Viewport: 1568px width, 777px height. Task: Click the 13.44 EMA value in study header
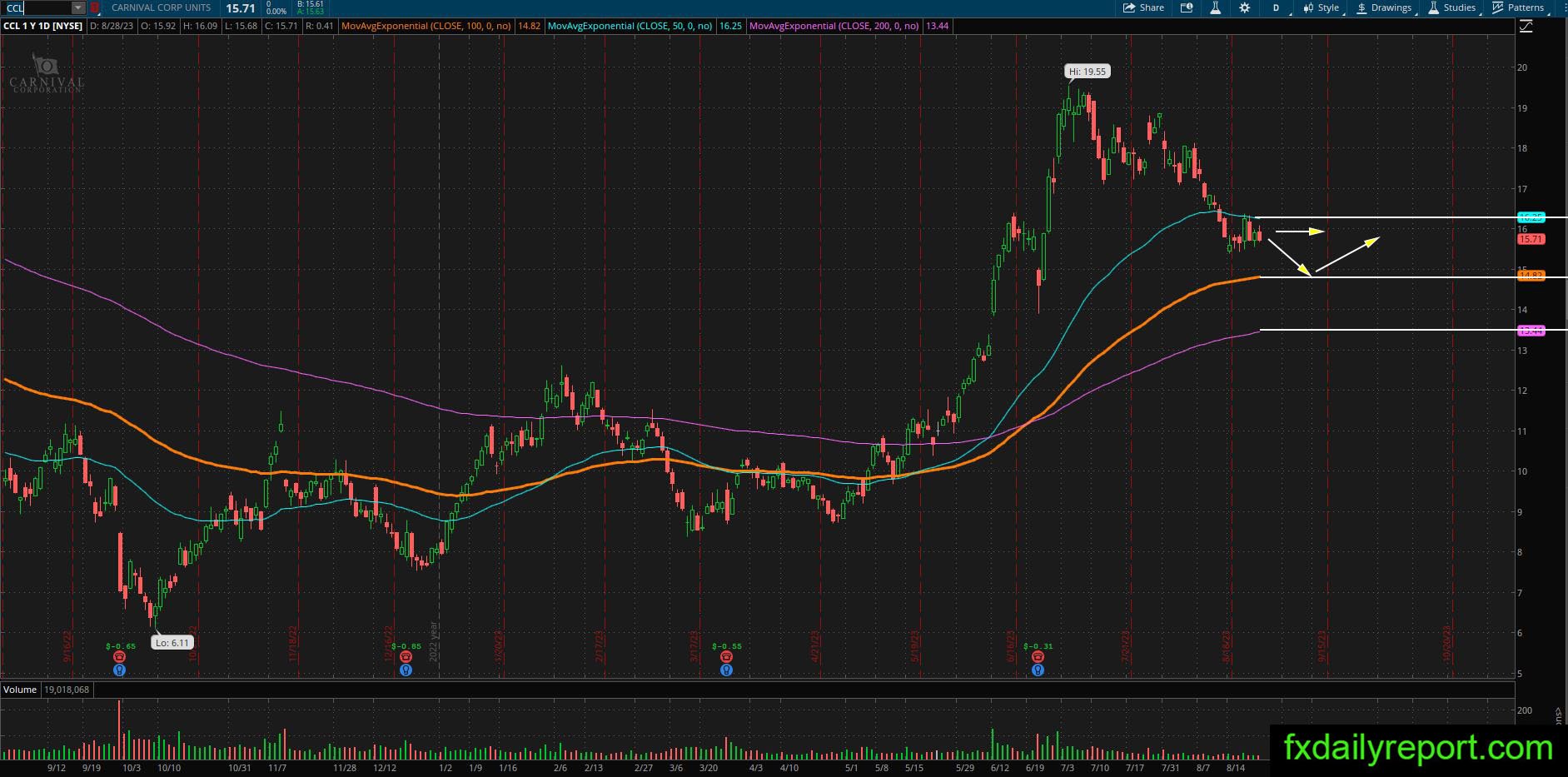[x=937, y=26]
